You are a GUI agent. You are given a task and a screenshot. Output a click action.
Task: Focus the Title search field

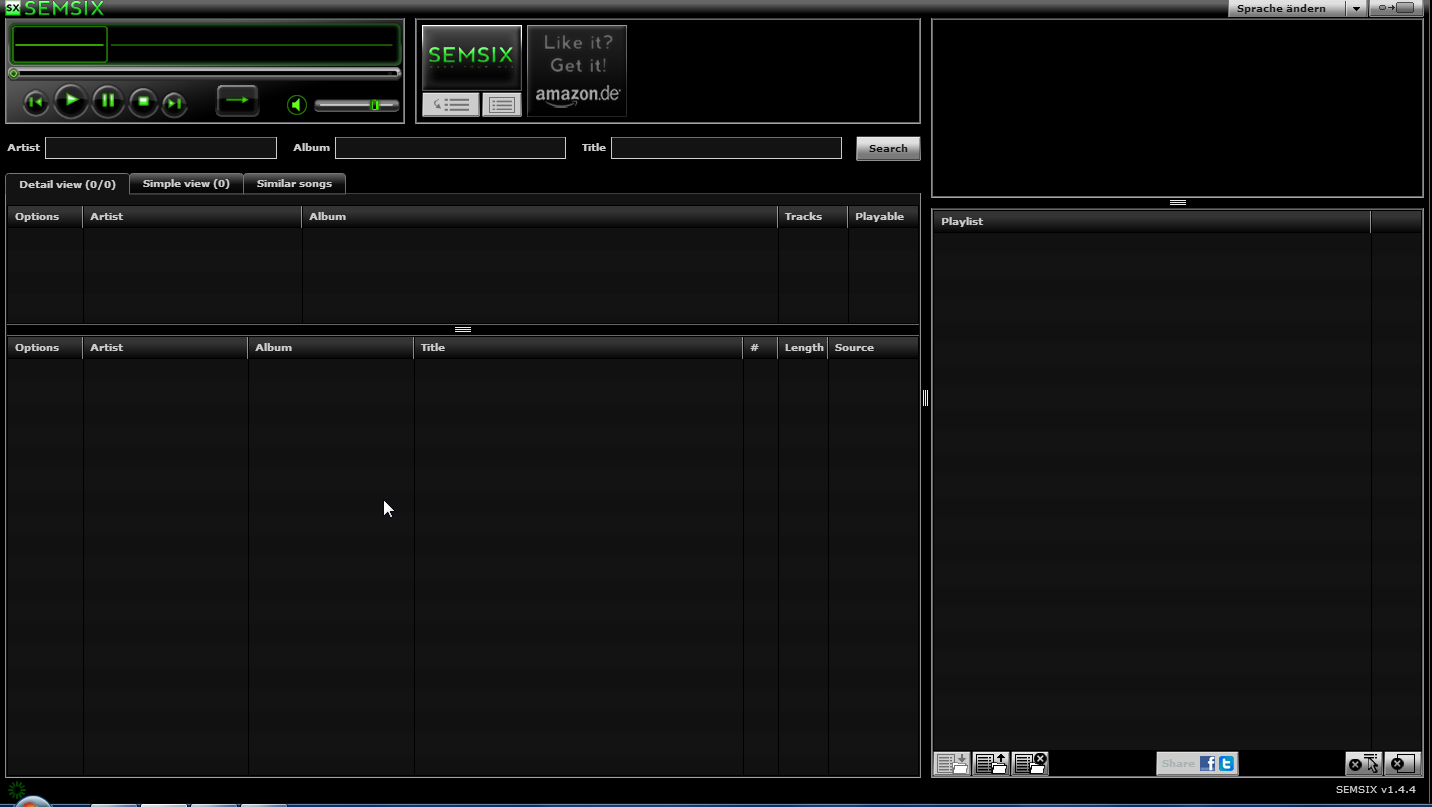[x=726, y=148]
